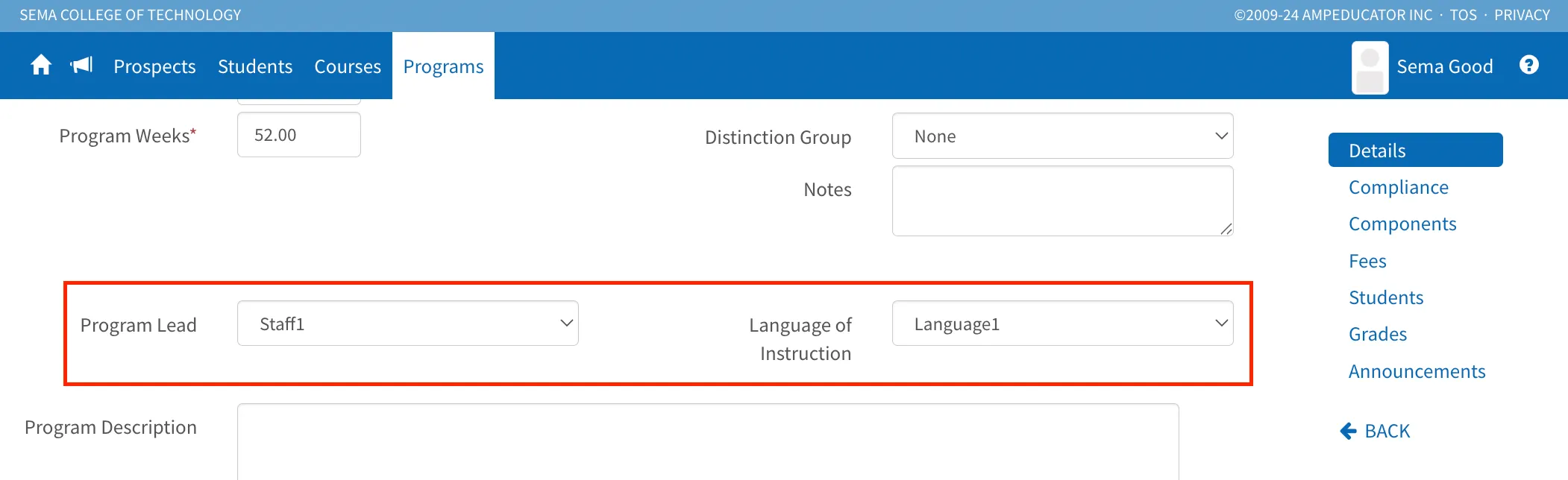This screenshot has height=480, width=1568.
Task: Open the Courses section
Action: pyautogui.click(x=348, y=66)
